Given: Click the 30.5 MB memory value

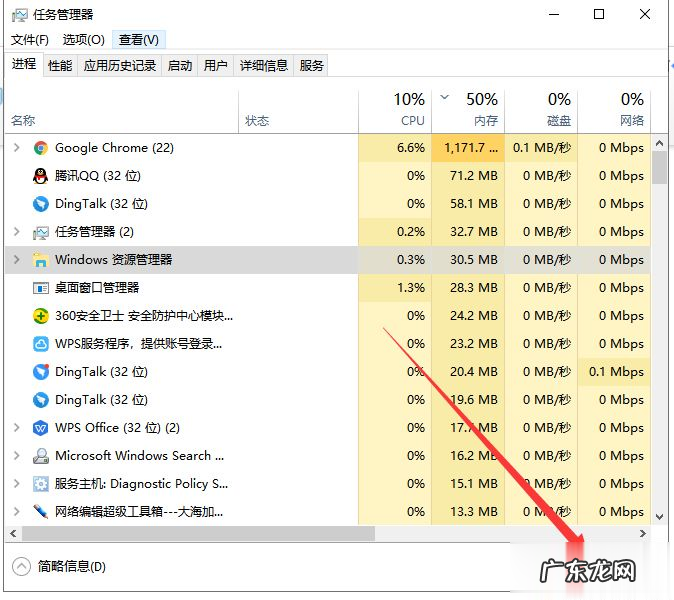Looking at the screenshot, I should [474, 260].
